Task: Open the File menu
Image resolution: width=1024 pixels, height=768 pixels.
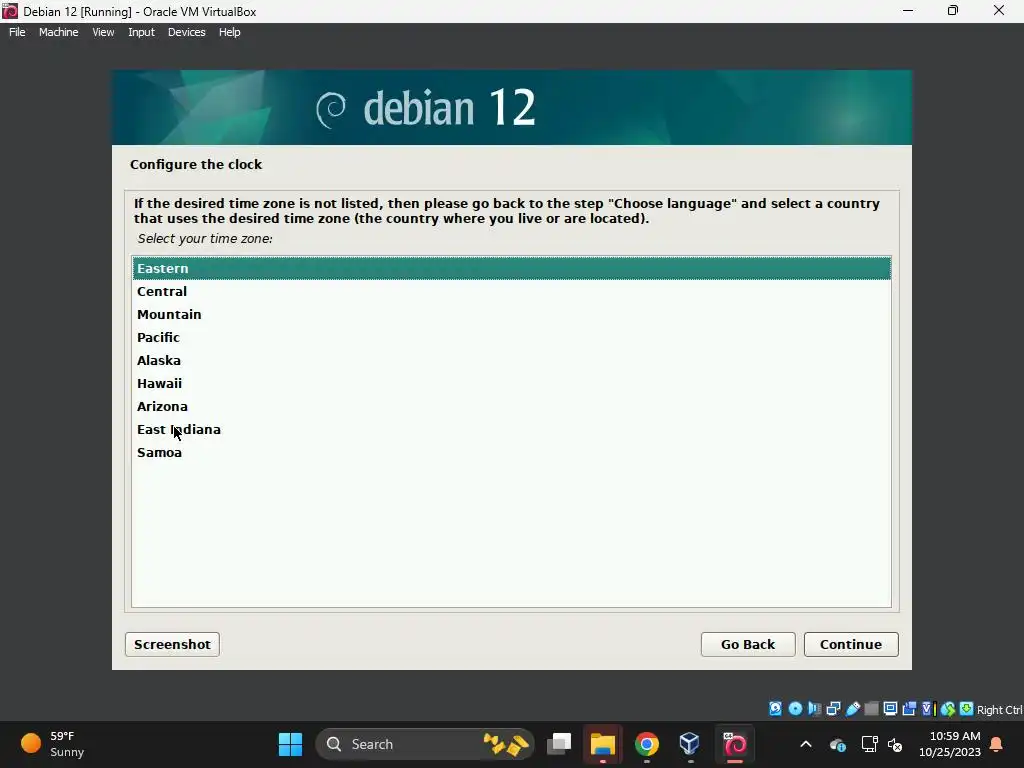Action: [17, 32]
